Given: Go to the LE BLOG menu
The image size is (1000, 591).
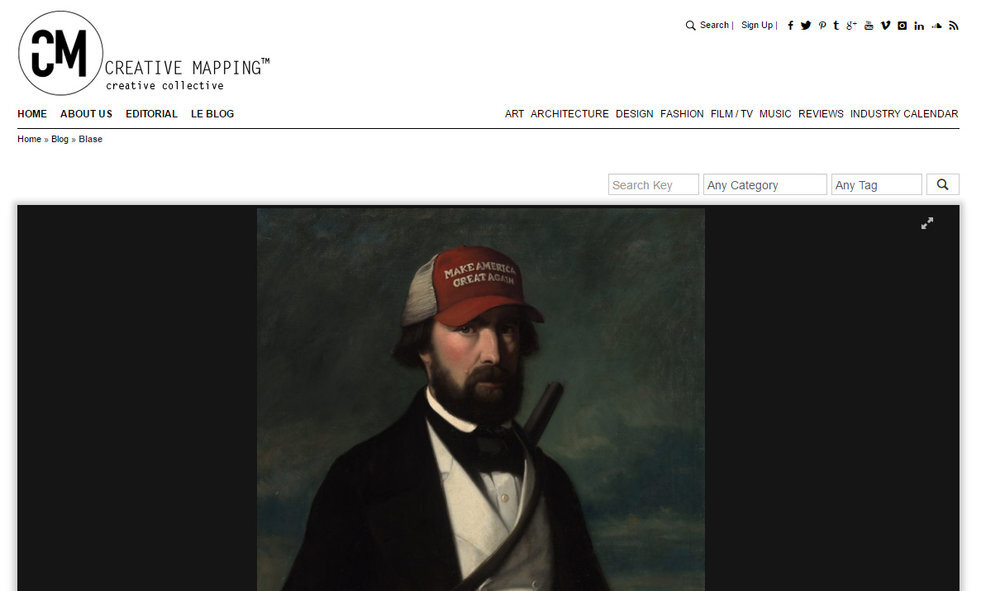Looking at the screenshot, I should click(212, 114).
